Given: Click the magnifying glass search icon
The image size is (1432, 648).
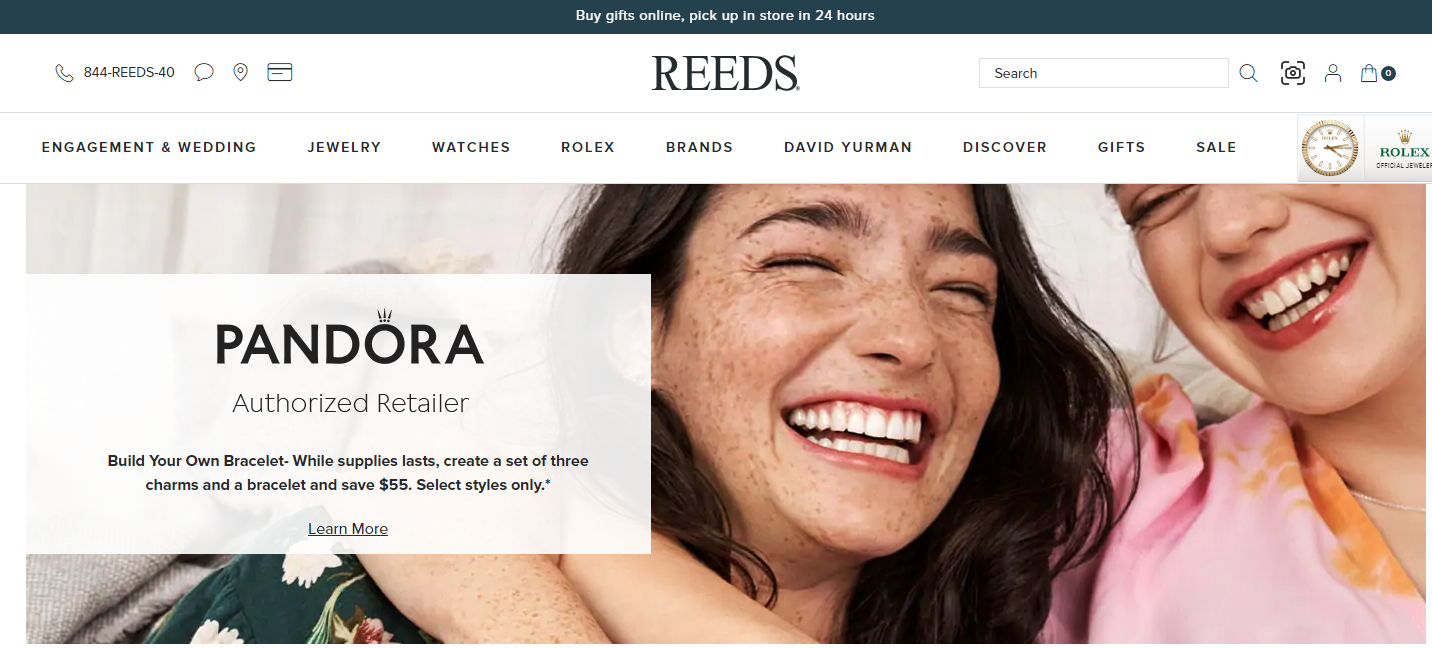Looking at the screenshot, I should pos(1248,73).
